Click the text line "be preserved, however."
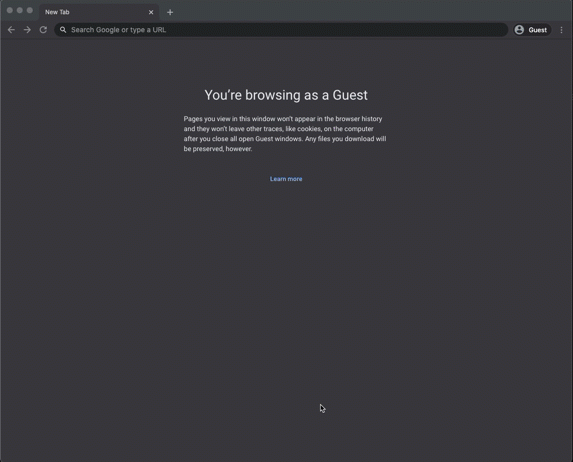This screenshot has width=573, height=462. tap(218, 149)
